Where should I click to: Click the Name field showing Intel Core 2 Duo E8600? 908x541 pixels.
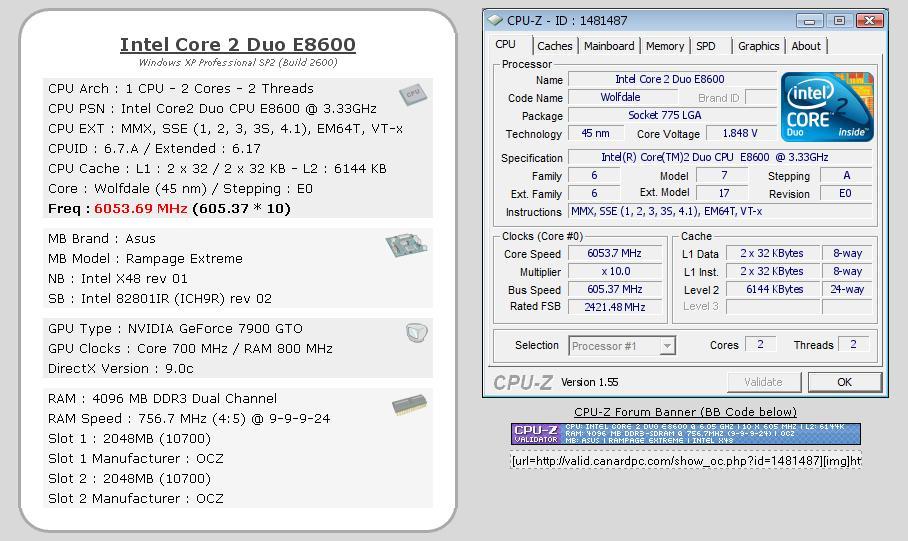(x=672, y=79)
